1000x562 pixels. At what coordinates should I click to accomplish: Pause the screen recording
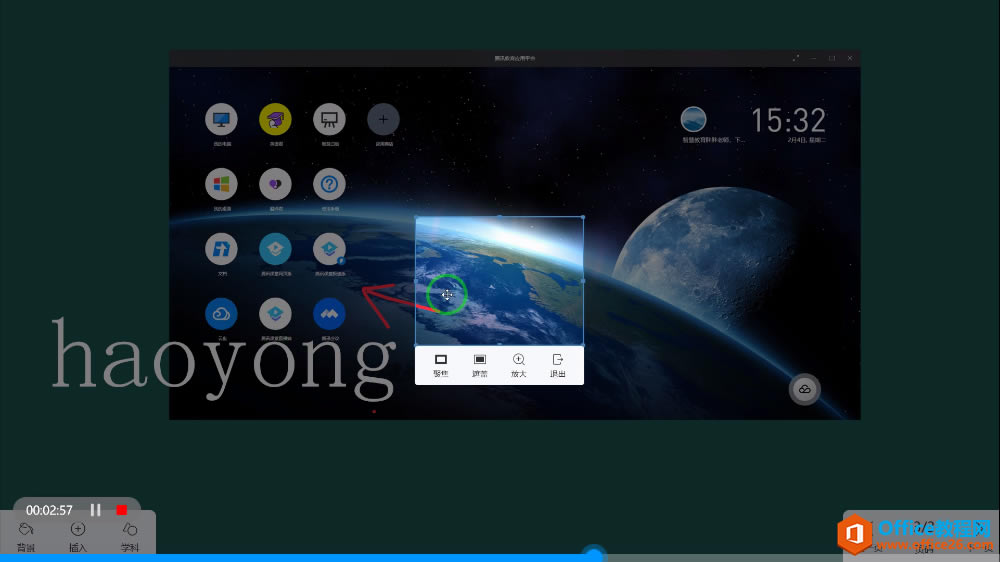pyautogui.click(x=96, y=510)
